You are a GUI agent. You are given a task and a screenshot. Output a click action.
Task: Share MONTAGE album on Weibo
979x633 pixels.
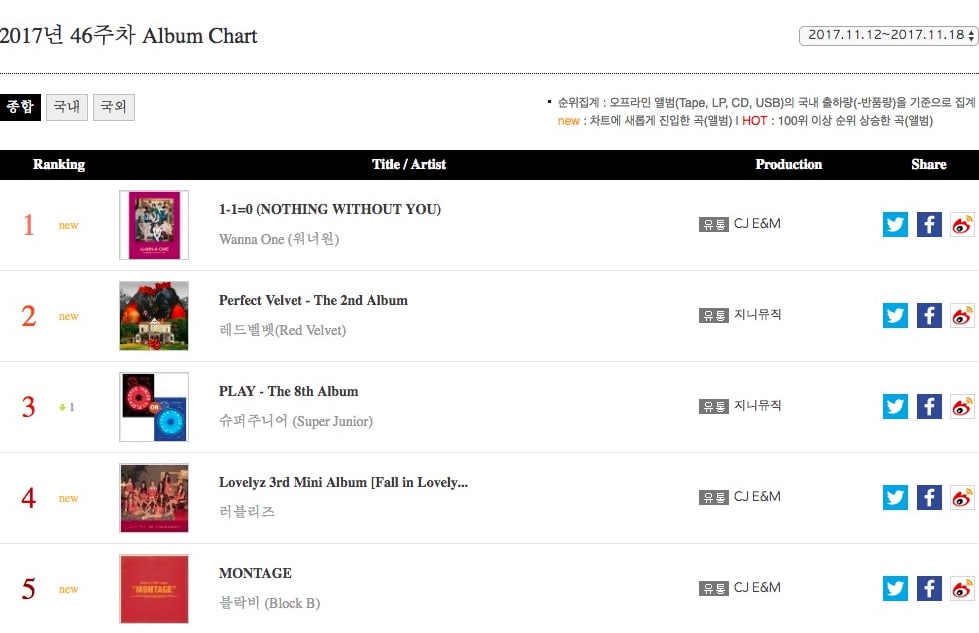962,588
